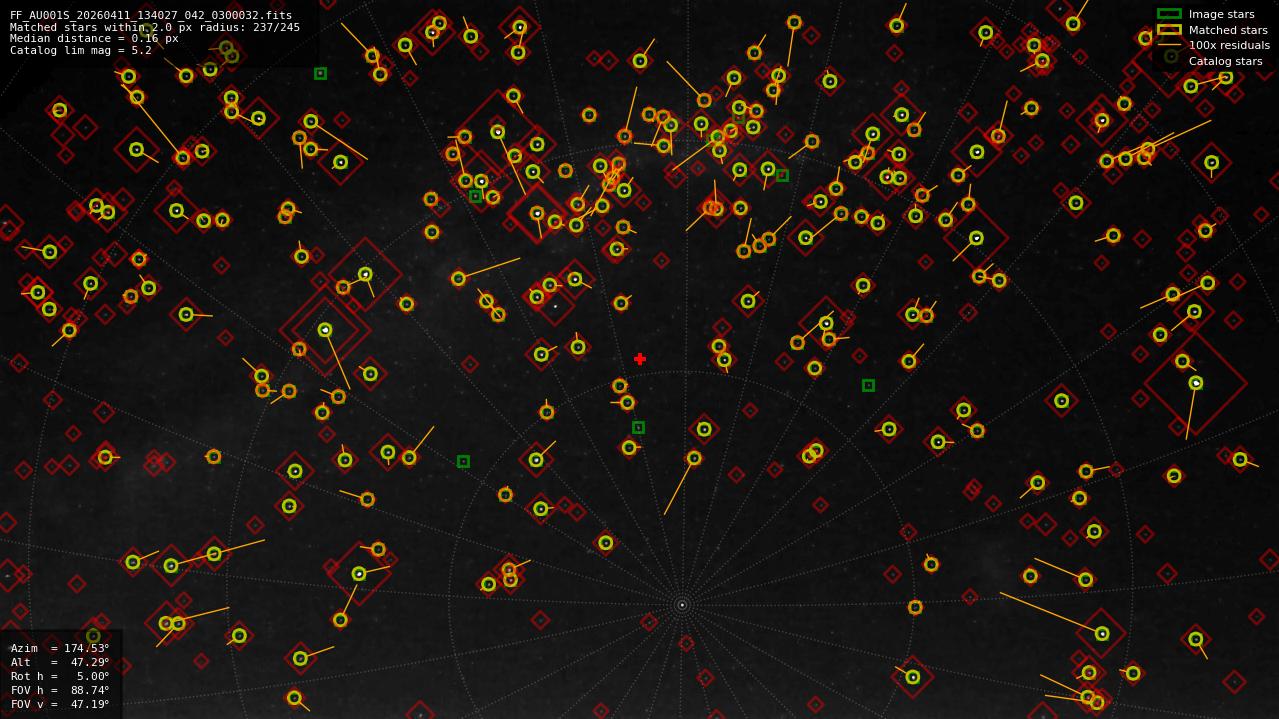Select the 'Matched stars' legend label
The image size is (1279, 719).
1228,30
